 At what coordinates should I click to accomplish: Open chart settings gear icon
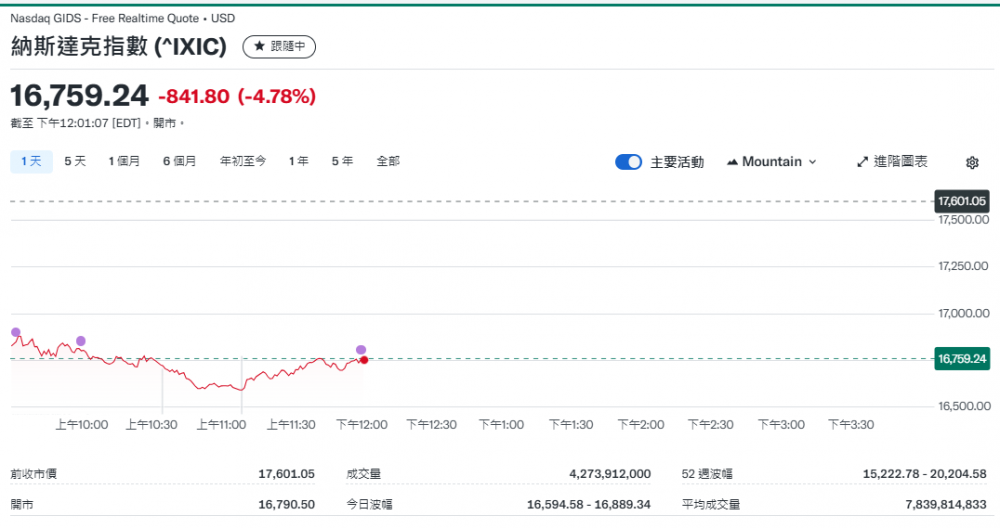[972, 162]
